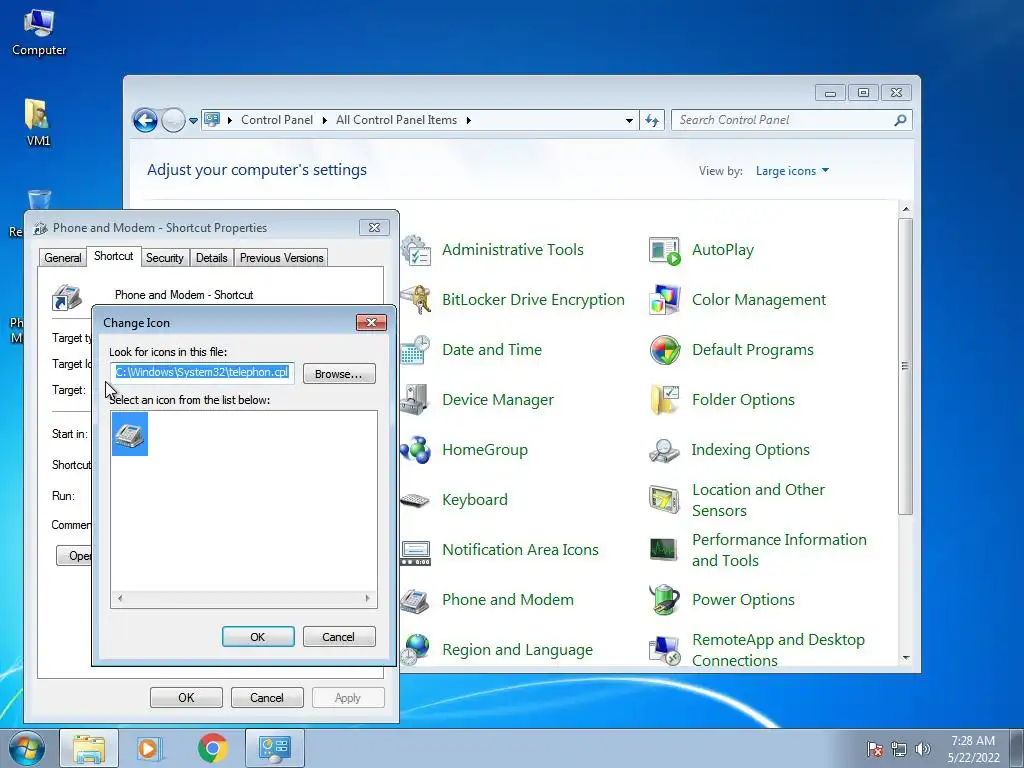Click Cancel in Shortcut Properties dialog
Screen dimensions: 1024x768
coord(267,697)
